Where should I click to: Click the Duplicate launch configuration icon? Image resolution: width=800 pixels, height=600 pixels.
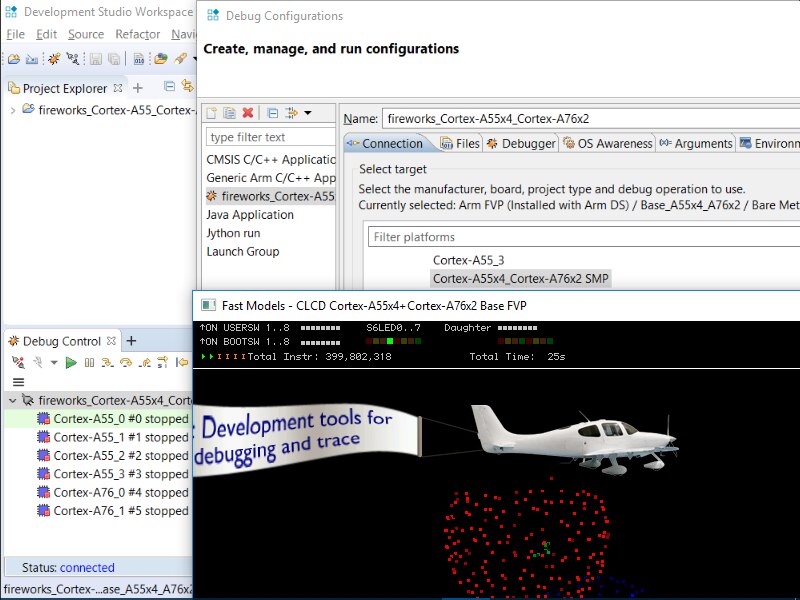(x=229, y=113)
